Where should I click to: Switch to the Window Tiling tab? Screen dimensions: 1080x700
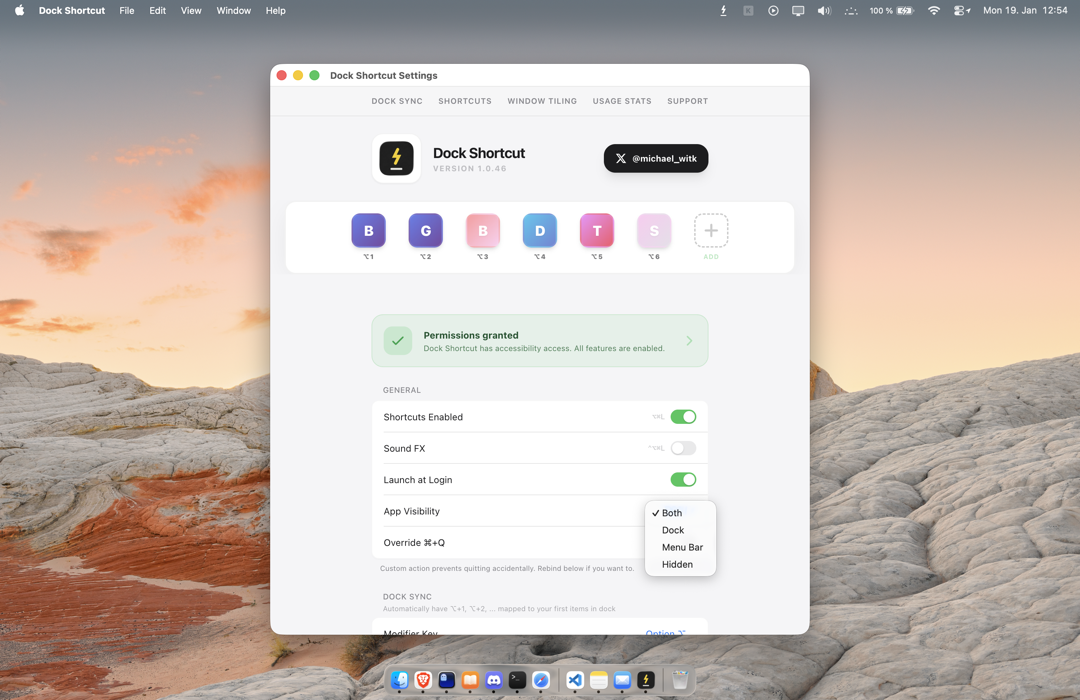(541, 101)
